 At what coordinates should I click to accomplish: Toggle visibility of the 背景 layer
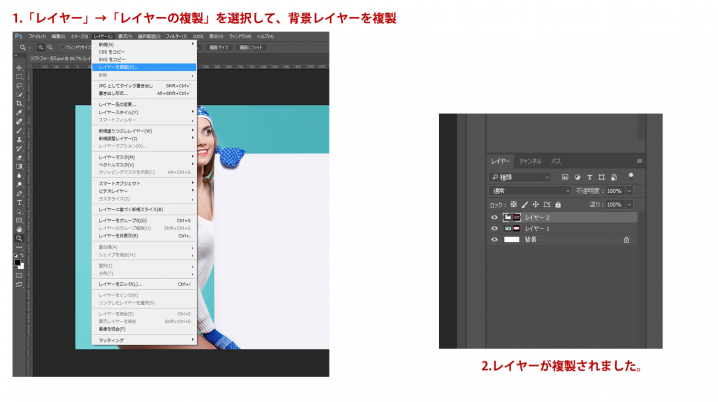tap(494, 239)
